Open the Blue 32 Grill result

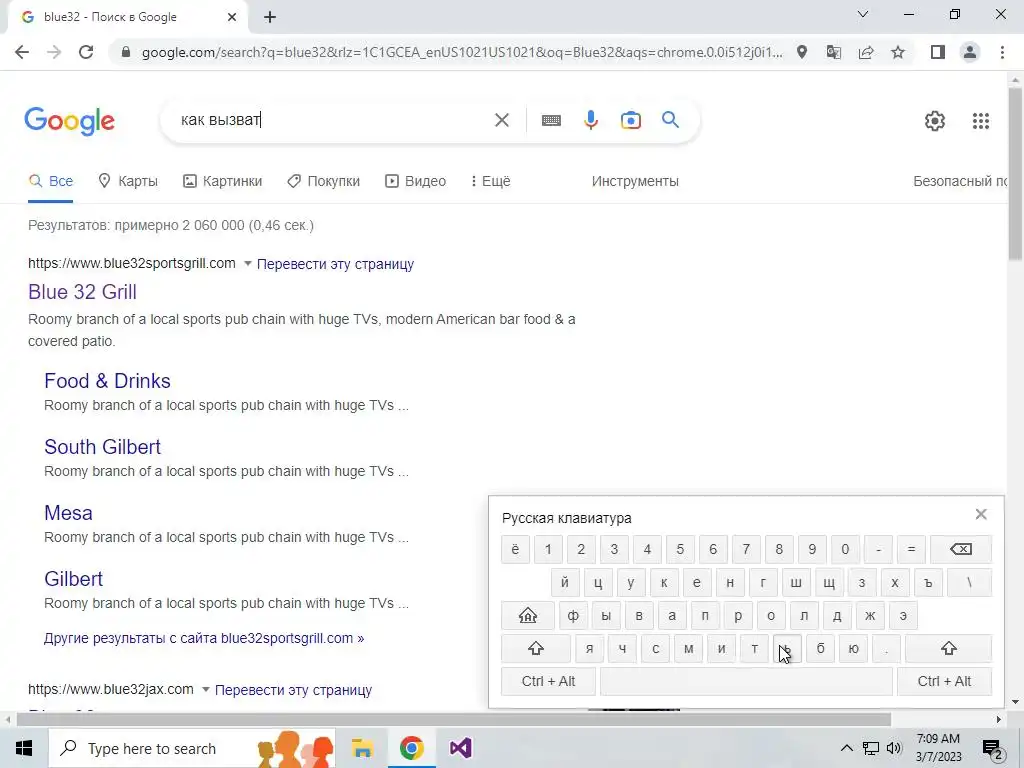82,292
